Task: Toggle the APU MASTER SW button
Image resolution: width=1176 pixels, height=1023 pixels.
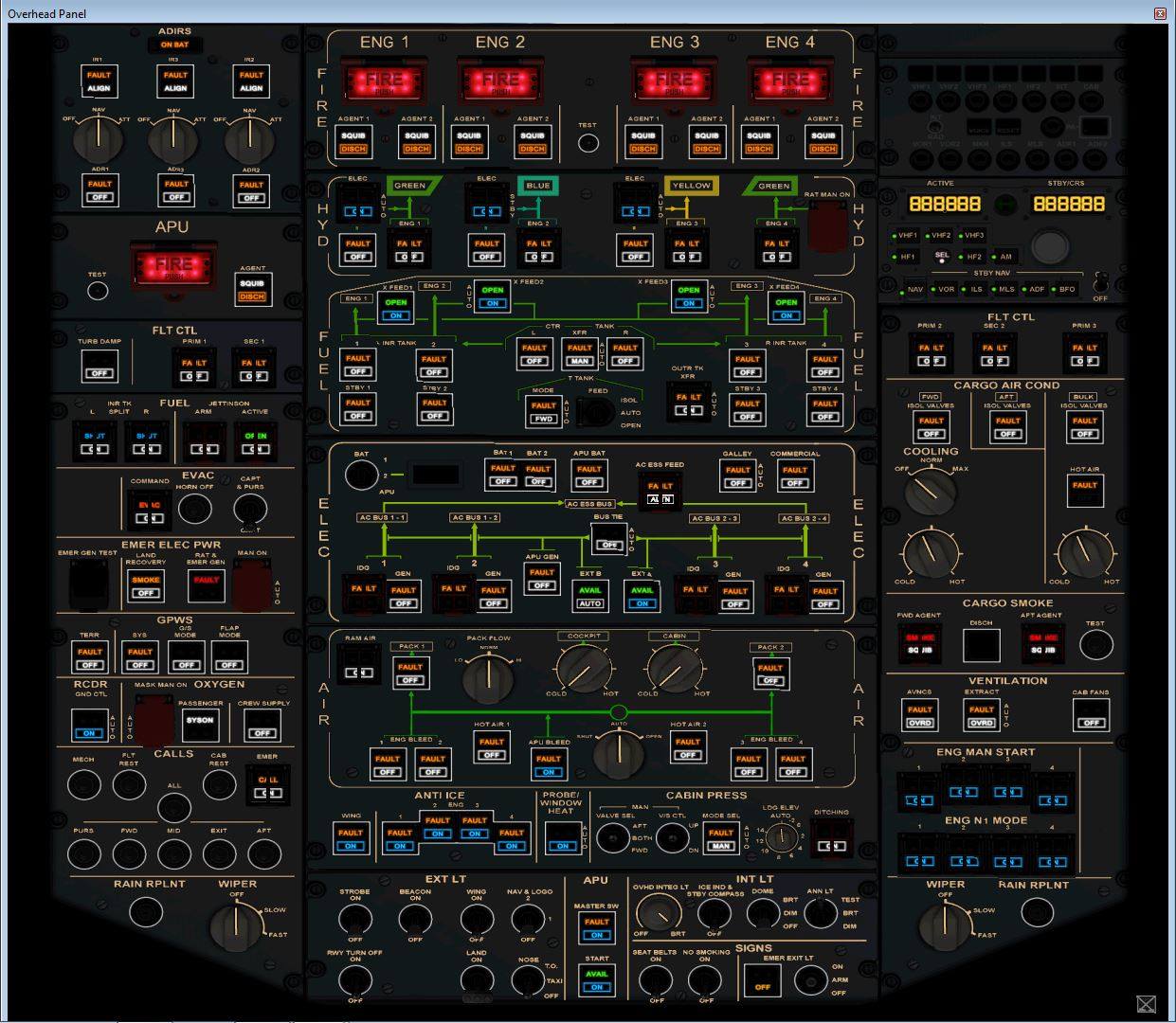Action: click(x=597, y=927)
